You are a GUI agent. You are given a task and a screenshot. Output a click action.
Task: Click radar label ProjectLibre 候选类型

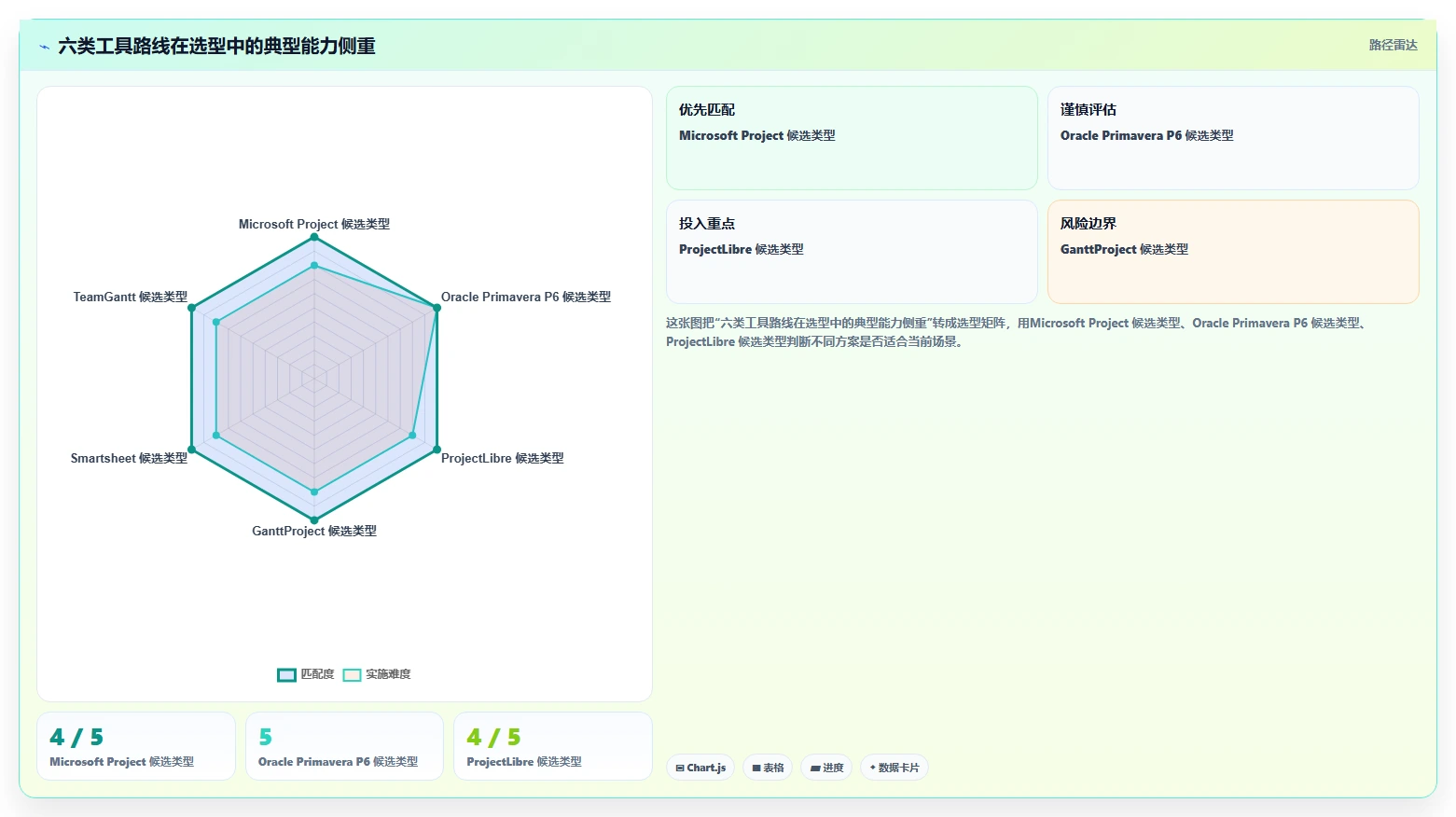coord(503,458)
